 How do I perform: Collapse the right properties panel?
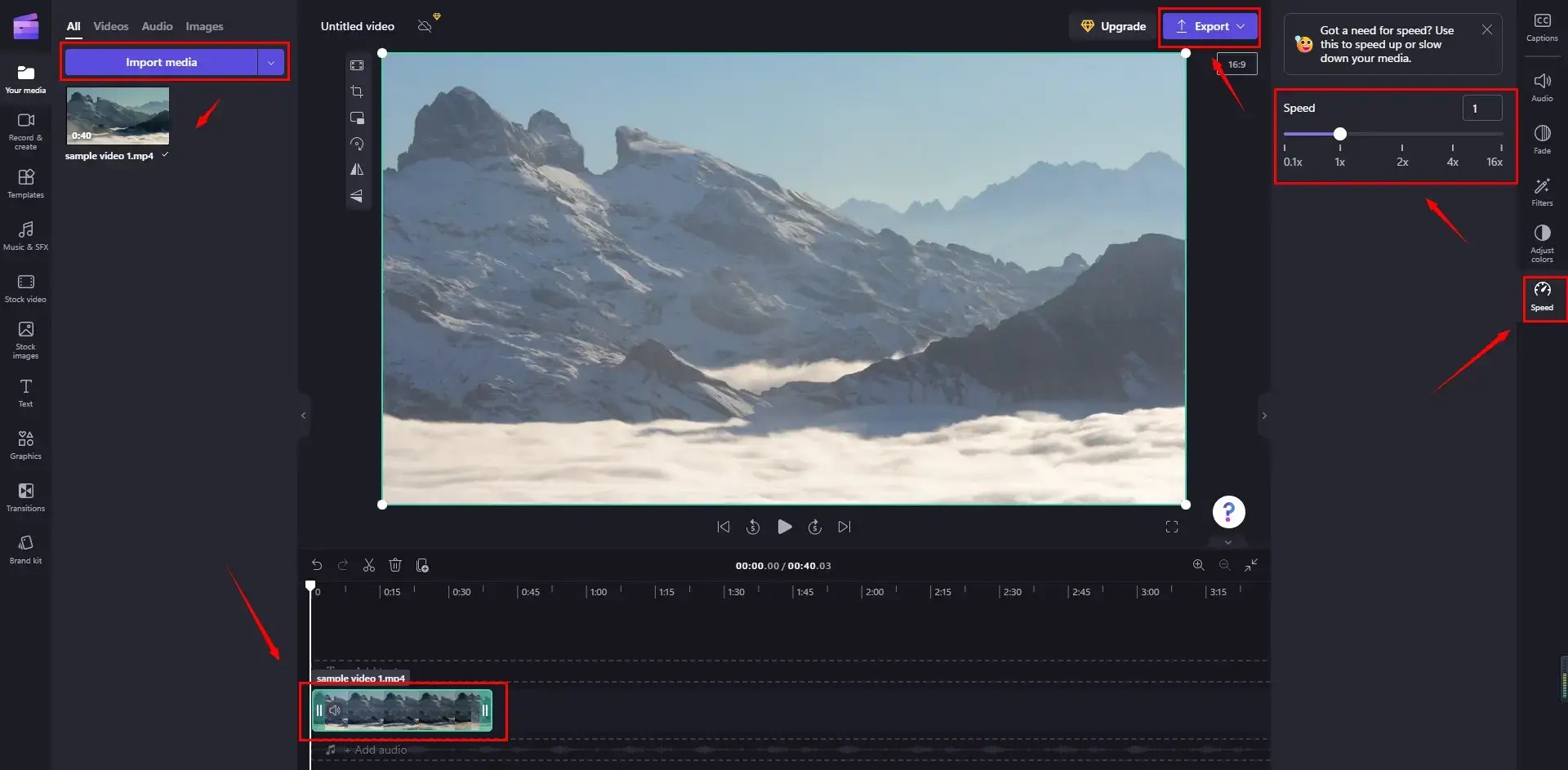pyautogui.click(x=1264, y=416)
